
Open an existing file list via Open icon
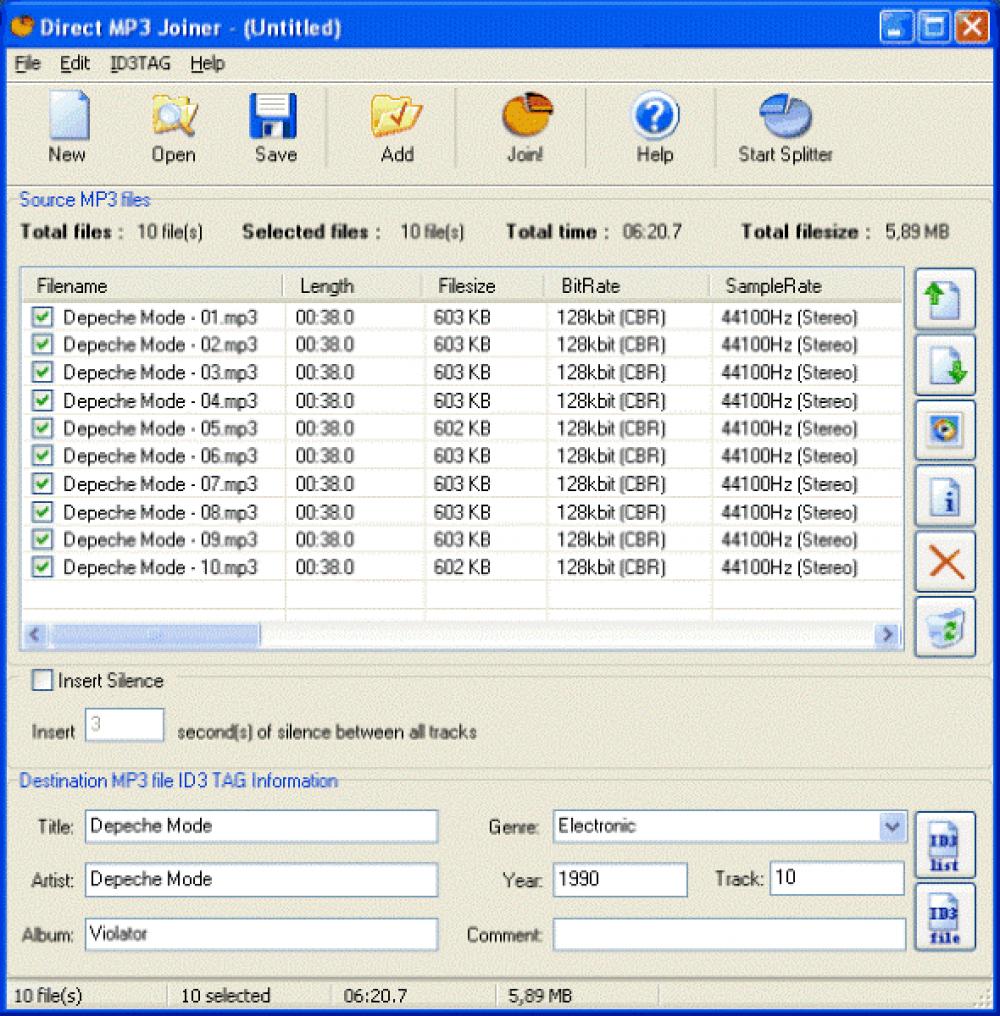point(172,124)
